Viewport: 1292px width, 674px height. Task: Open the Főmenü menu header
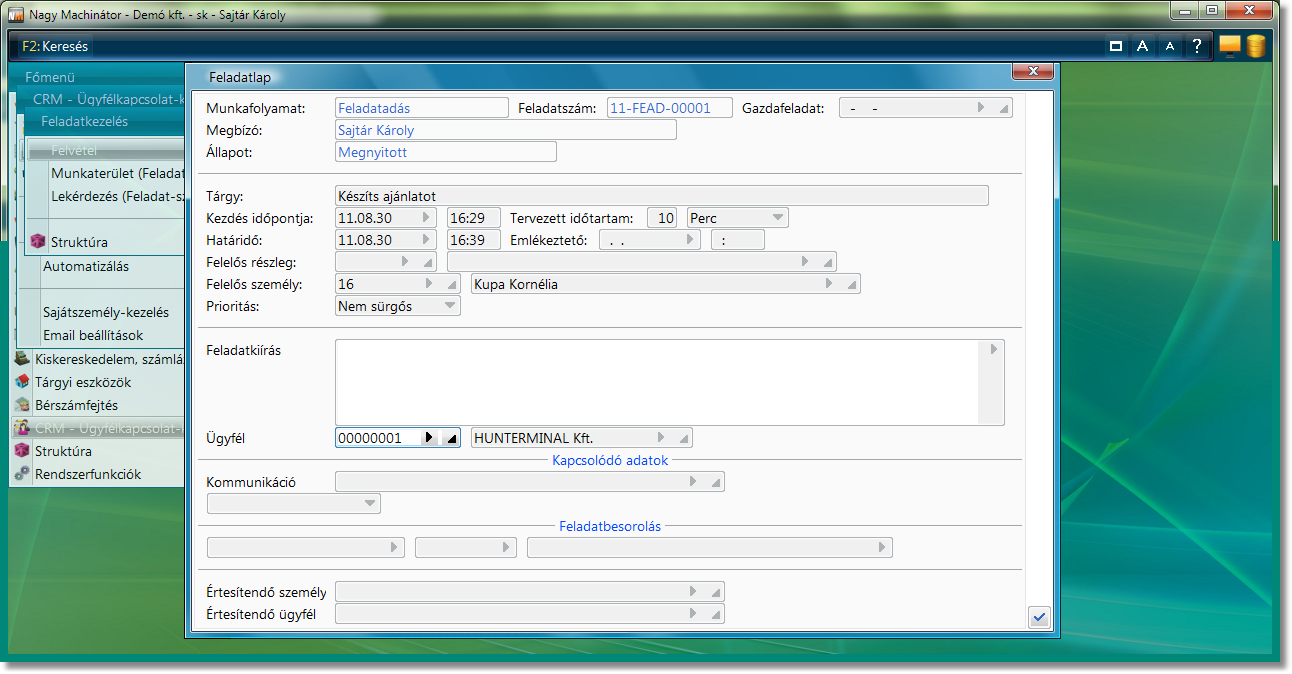[x=50, y=77]
